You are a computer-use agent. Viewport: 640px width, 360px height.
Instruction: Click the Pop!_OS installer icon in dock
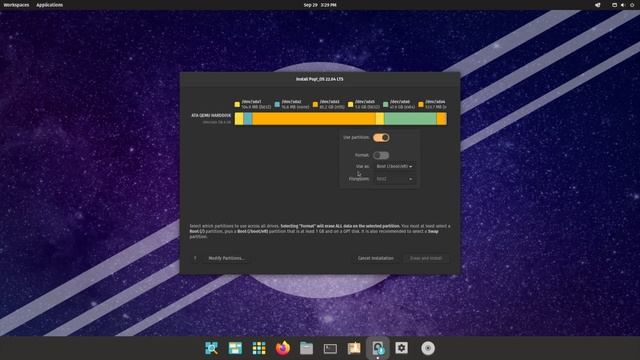378,348
